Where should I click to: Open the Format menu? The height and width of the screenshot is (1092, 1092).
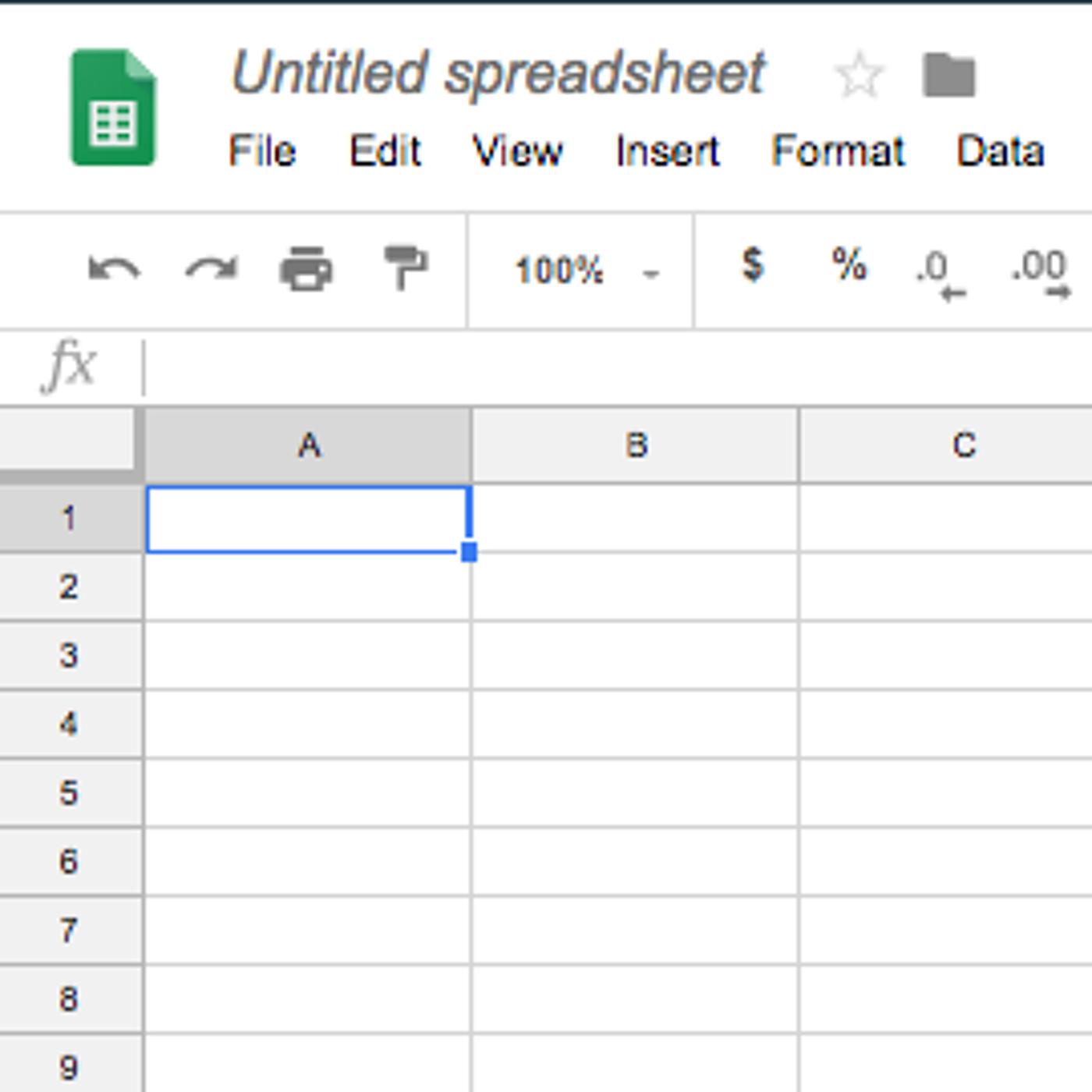pyautogui.click(x=838, y=151)
